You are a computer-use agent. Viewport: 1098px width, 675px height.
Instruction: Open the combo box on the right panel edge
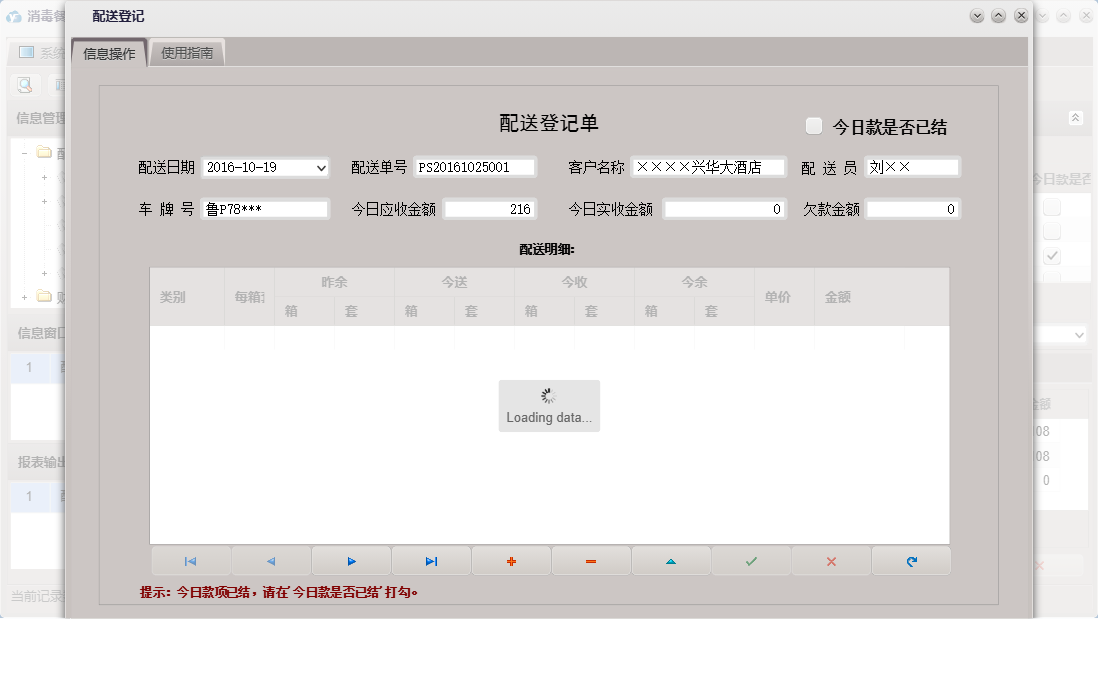point(1077,334)
